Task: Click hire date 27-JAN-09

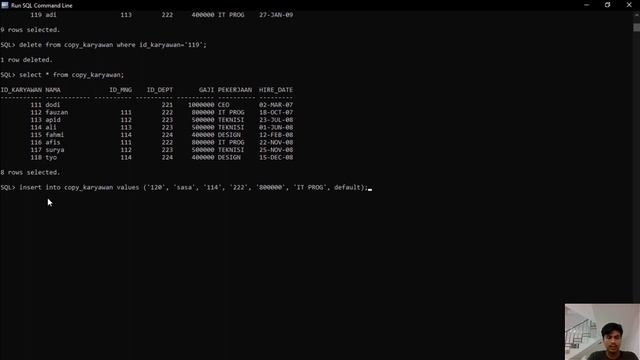Action: point(276,15)
